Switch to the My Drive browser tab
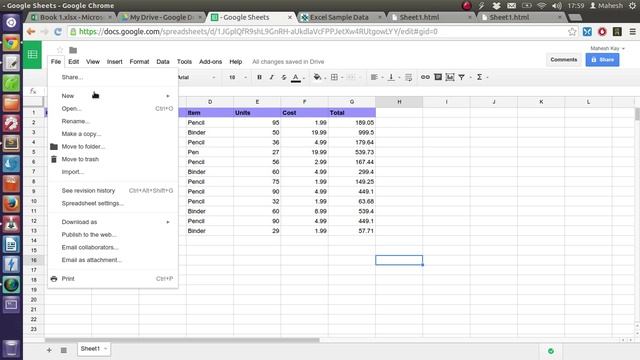 (161, 17)
